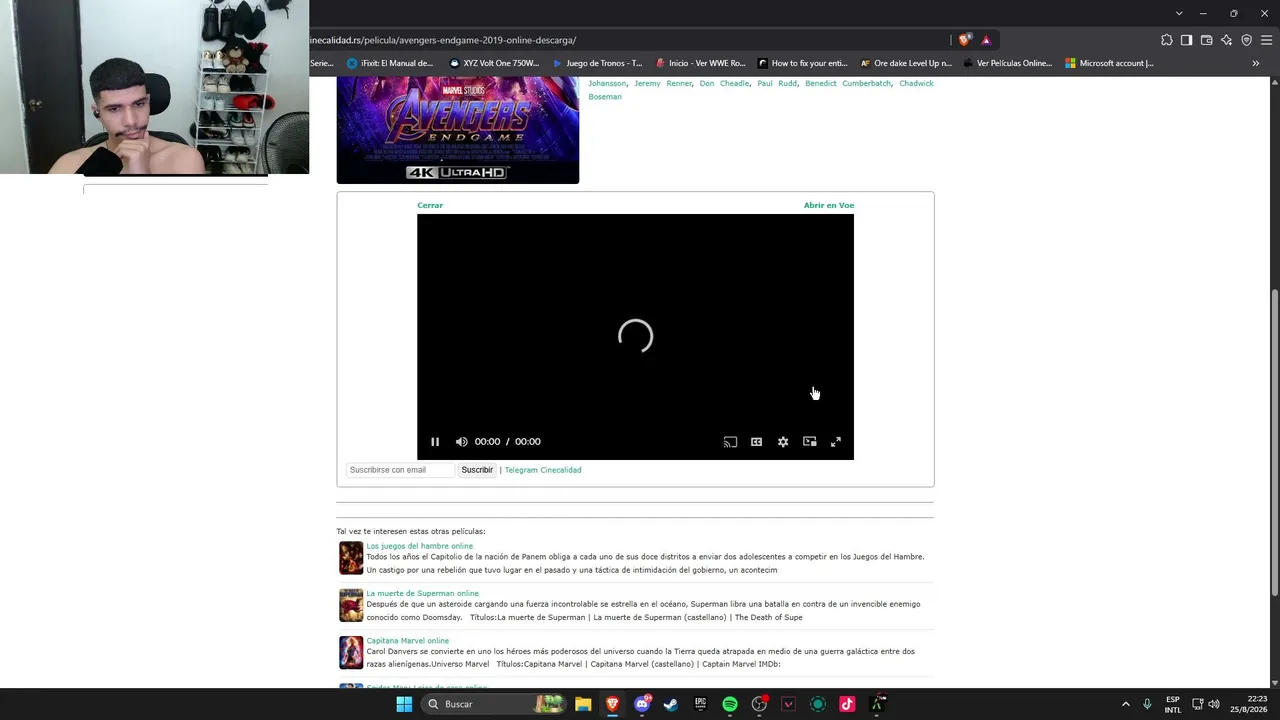Switch ESP INTL keyboard language
Image resolution: width=1280 pixels, height=720 pixels.
pos(1173,704)
